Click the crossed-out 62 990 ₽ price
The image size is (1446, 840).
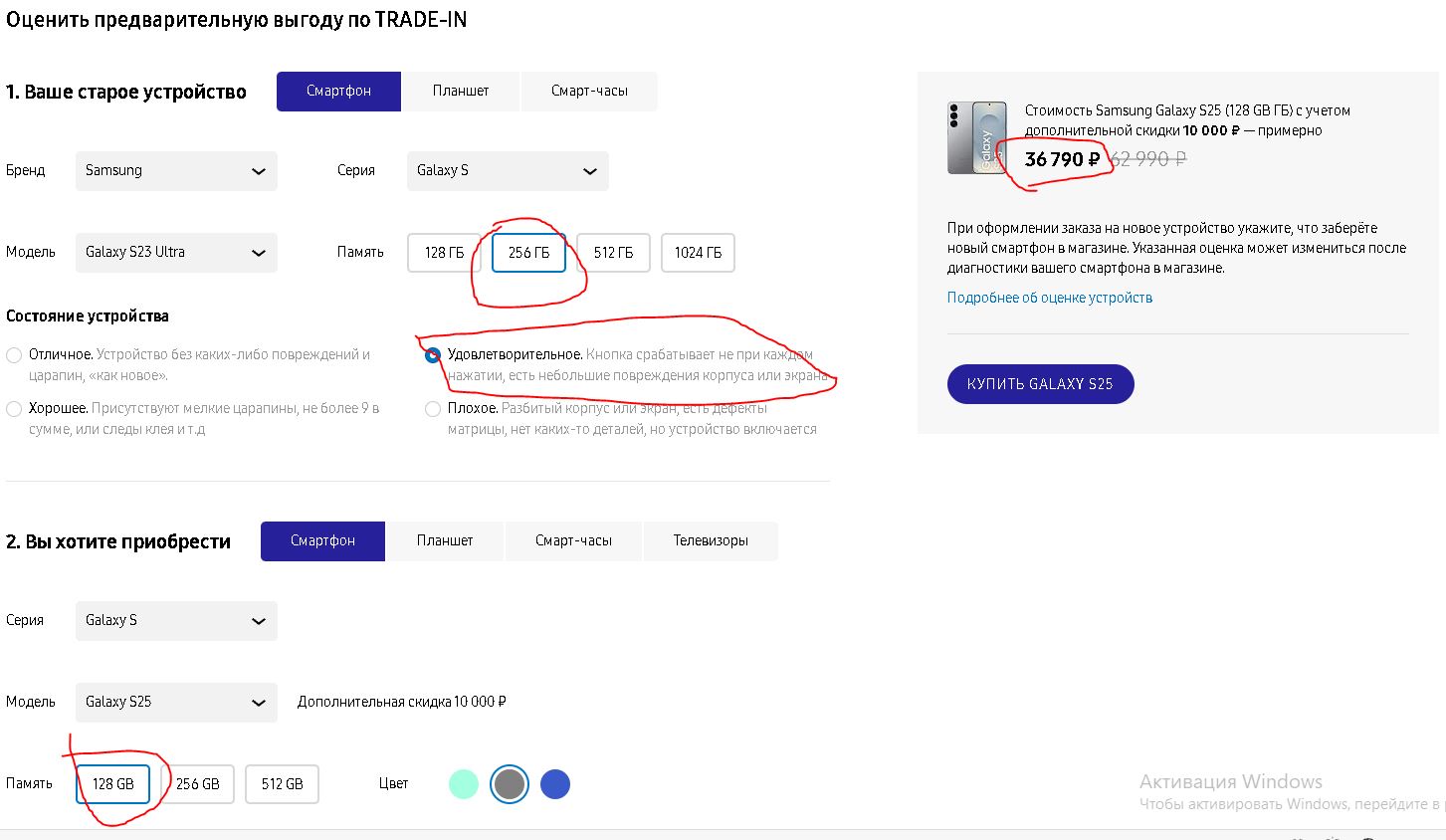coord(1147,159)
